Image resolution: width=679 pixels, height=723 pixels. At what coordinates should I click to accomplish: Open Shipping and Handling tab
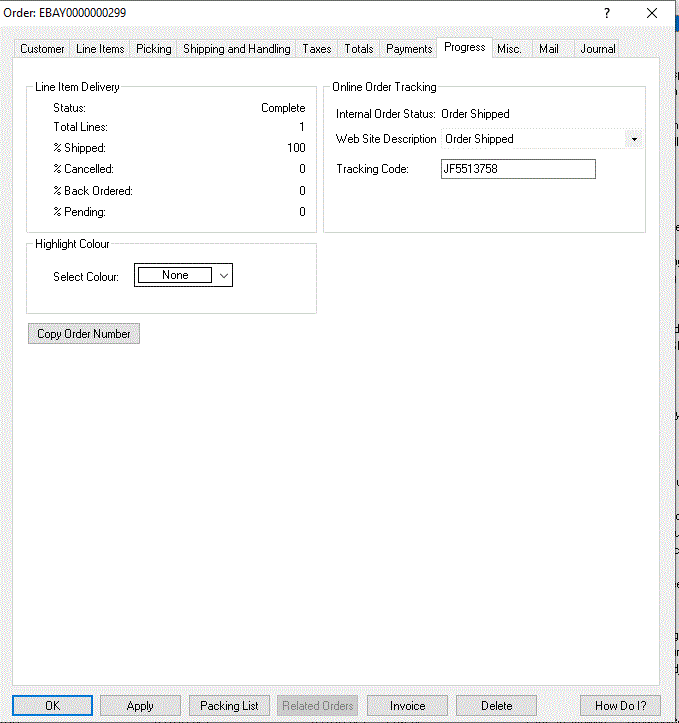point(236,49)
